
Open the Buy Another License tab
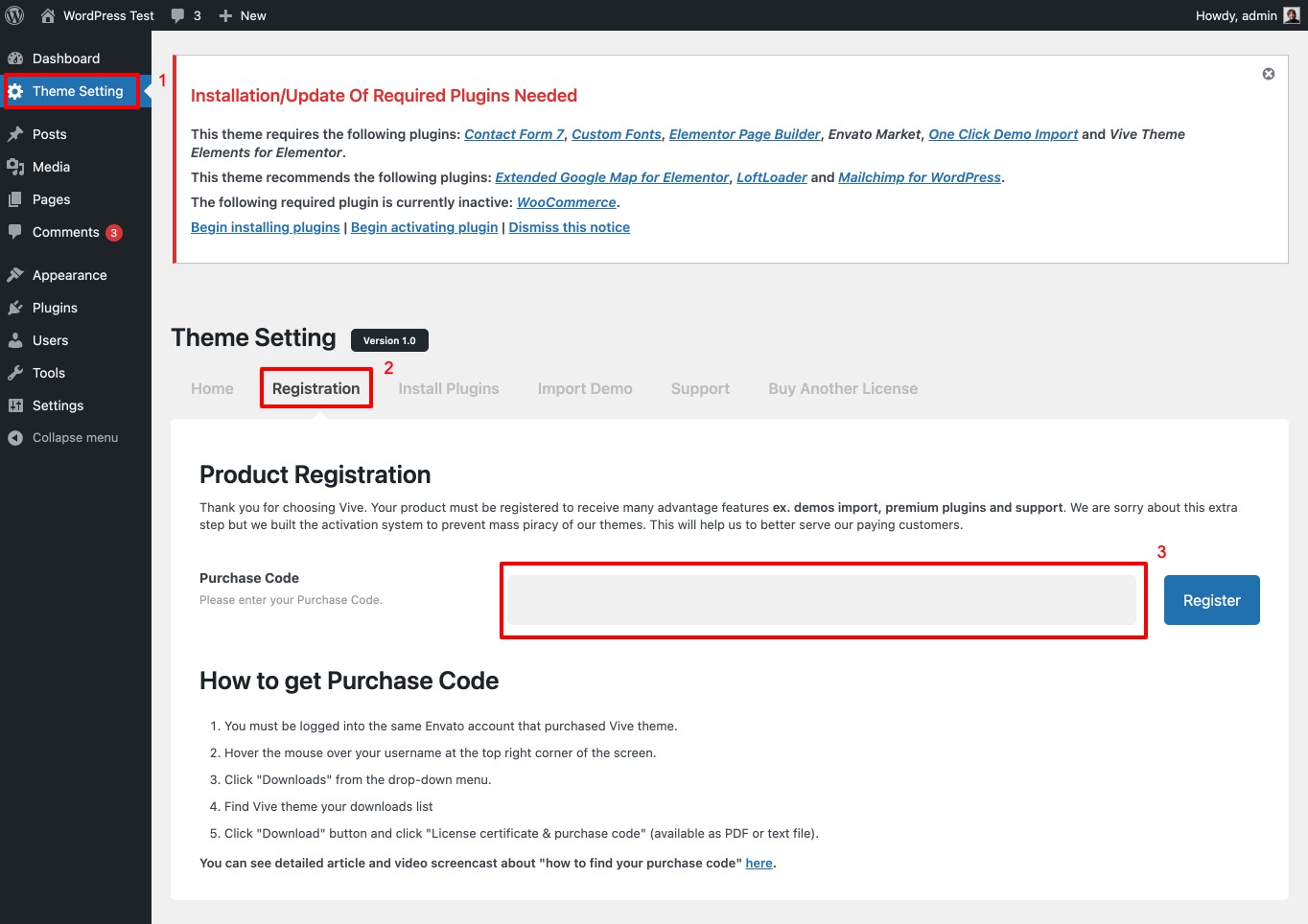pyautogui.click(x=842, y=388)
